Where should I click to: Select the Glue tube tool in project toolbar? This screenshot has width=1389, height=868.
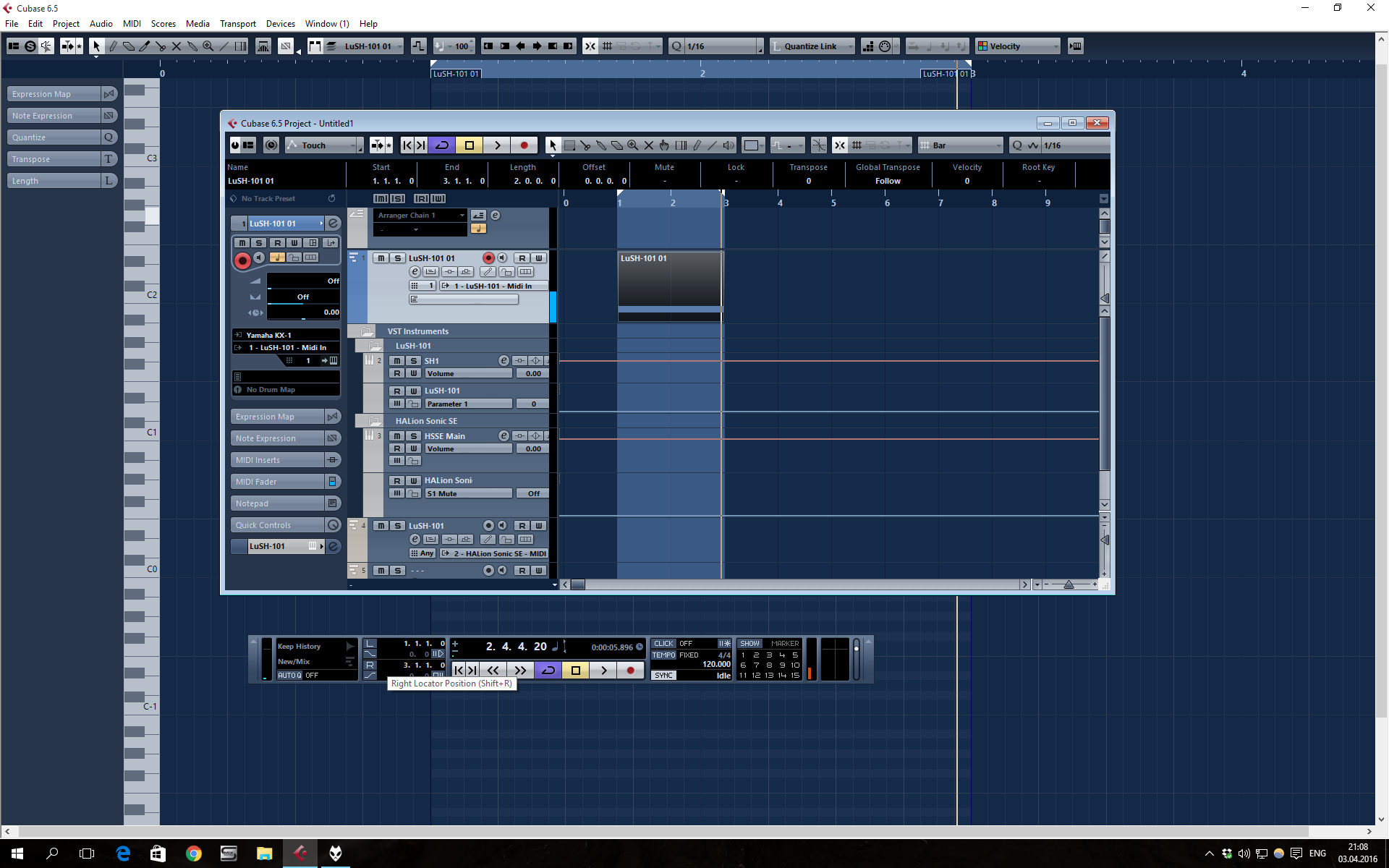(x=601, y=145)
